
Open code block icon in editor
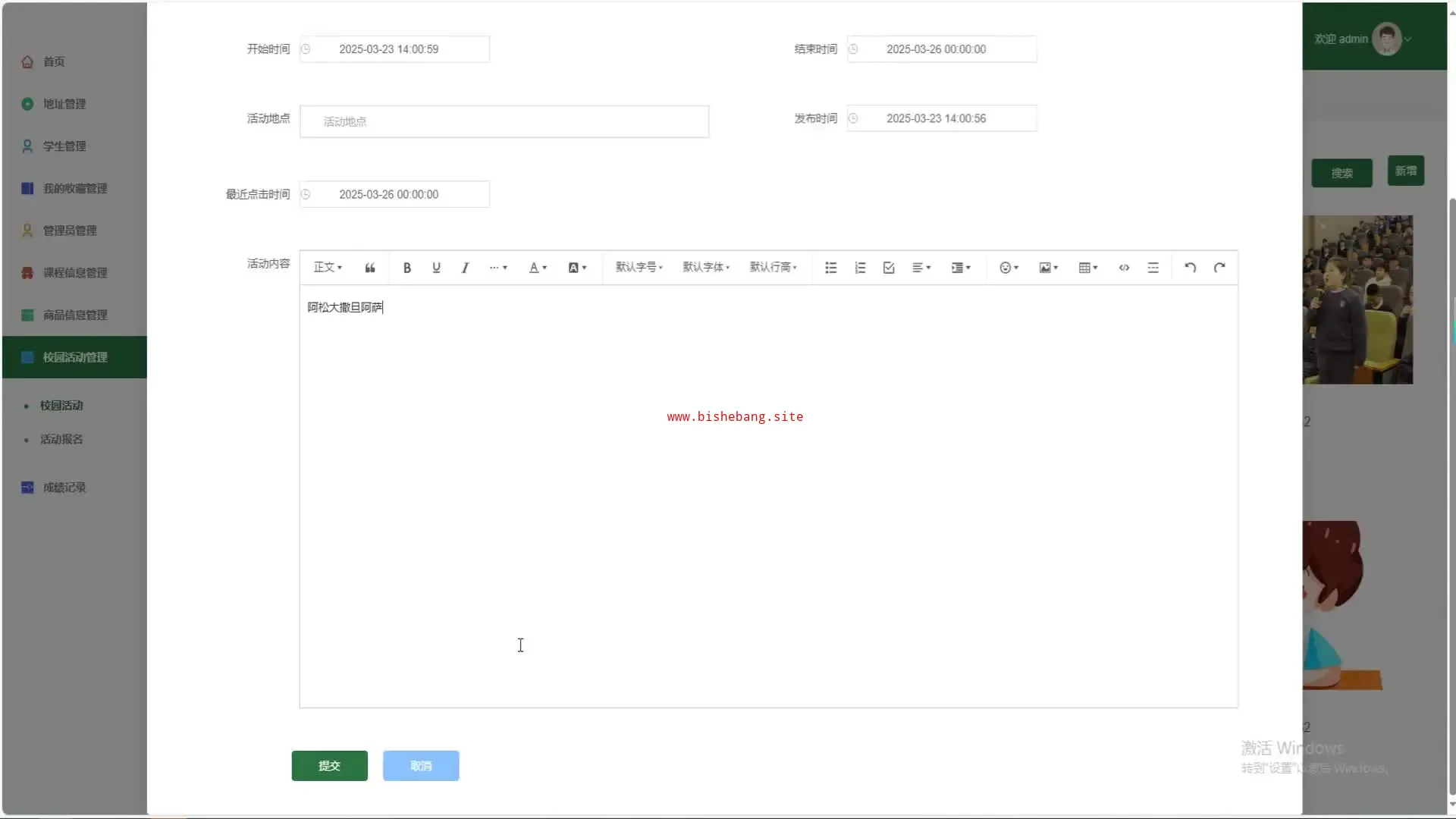point(1124,268)
